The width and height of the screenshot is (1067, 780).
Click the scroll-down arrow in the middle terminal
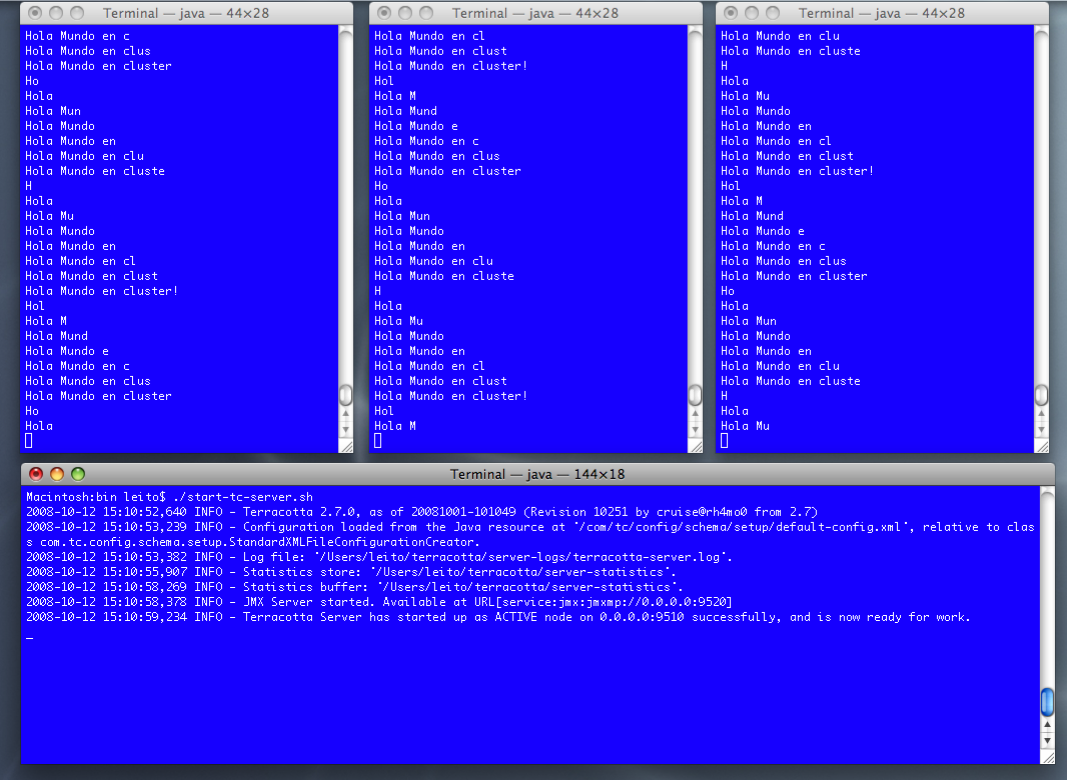point(693,430)
